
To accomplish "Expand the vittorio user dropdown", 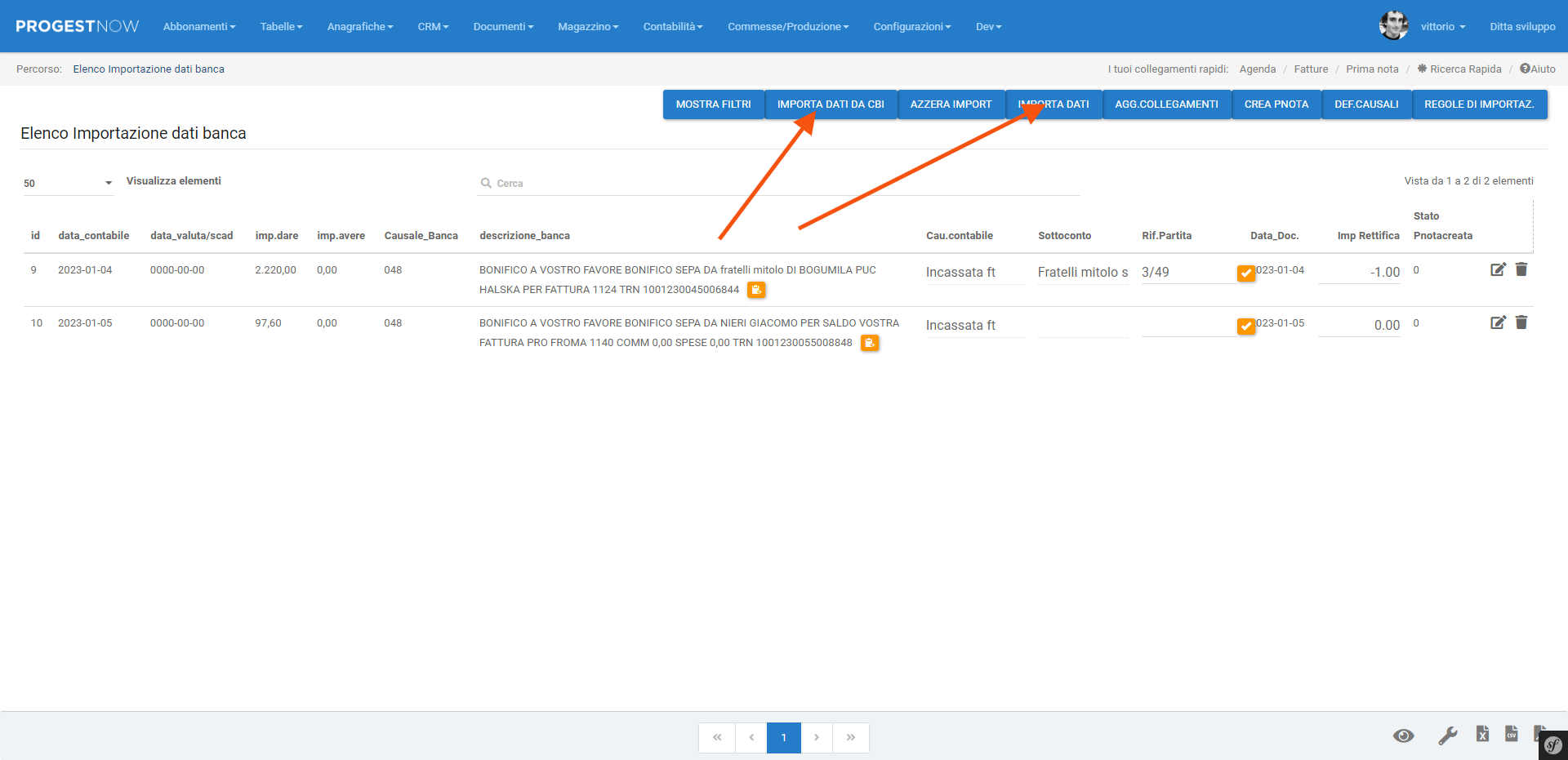I will (x=1442, y=26).
